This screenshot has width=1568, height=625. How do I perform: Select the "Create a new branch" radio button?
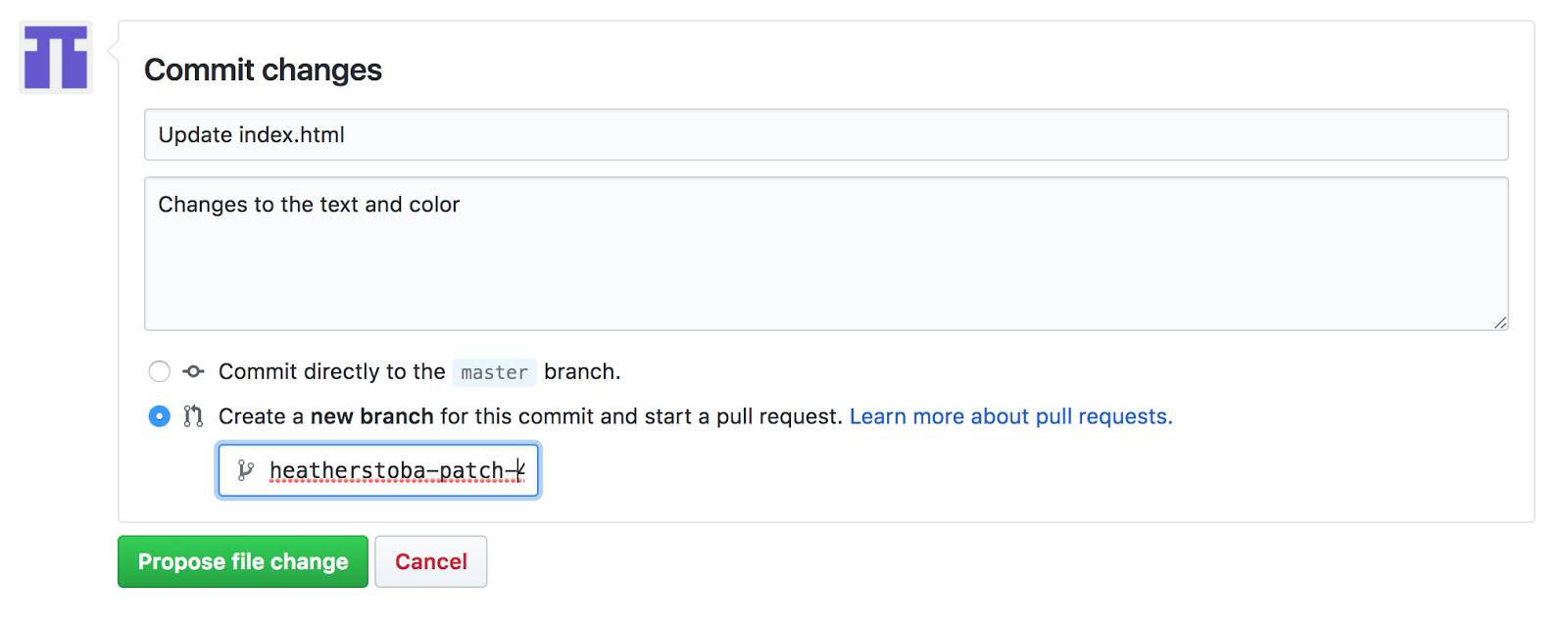click(x=159, y=416)
